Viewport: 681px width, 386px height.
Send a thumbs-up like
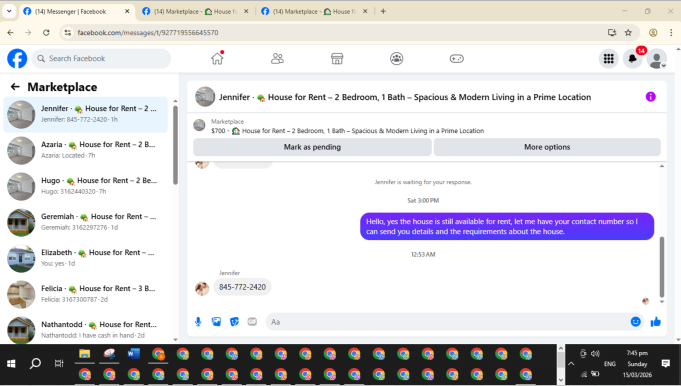(x=655, y=322)
